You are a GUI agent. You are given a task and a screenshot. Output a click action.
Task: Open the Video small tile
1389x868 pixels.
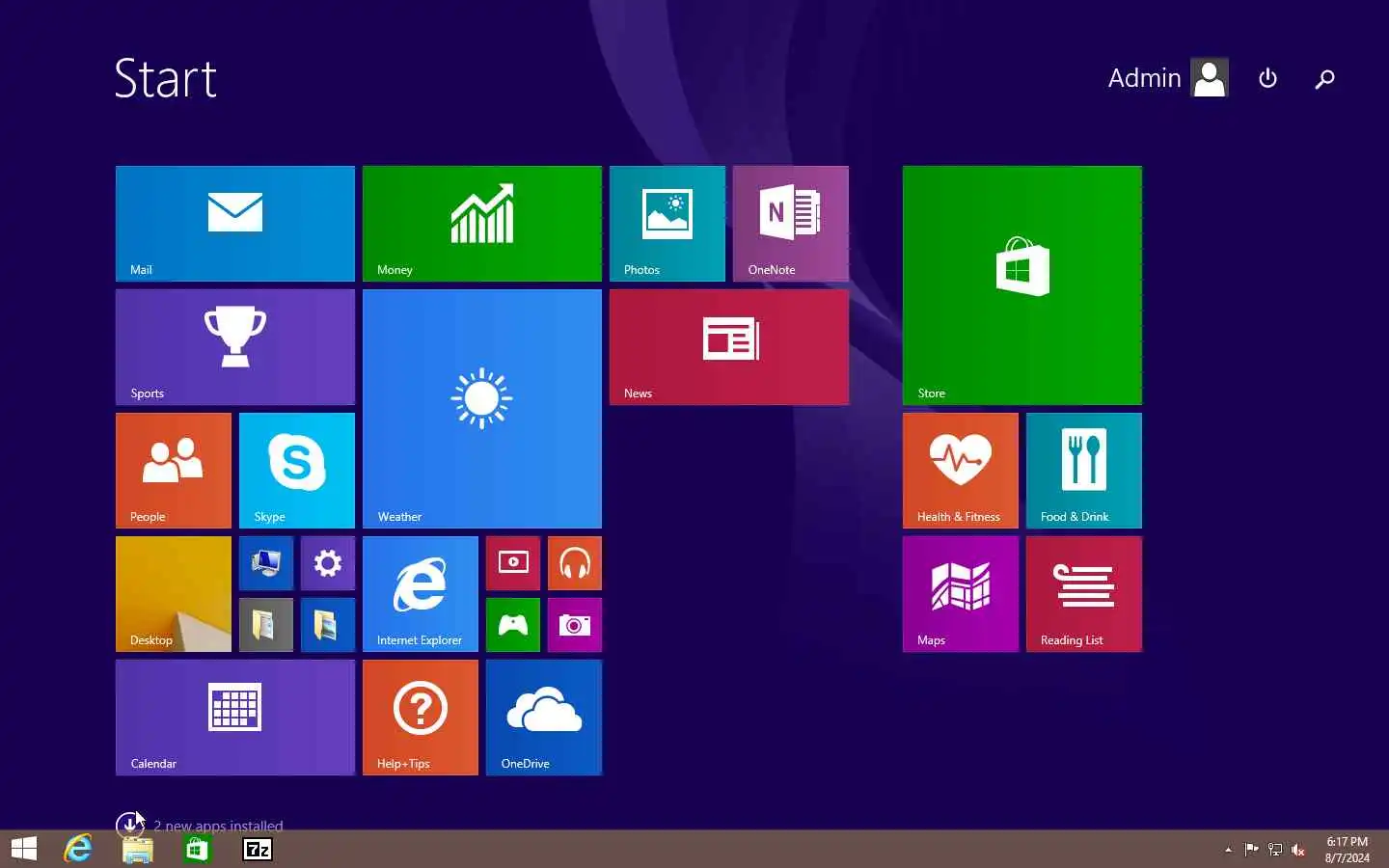(513, 563)
